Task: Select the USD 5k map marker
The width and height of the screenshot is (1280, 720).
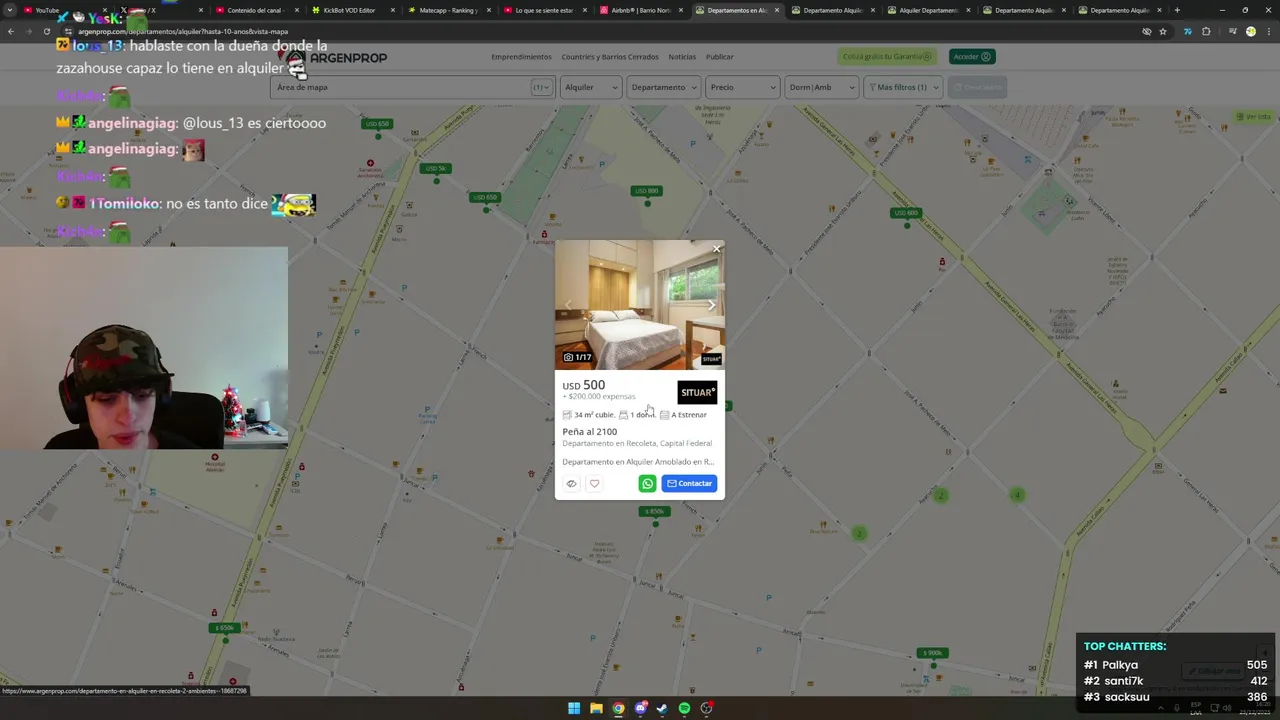Action: tap(436, 168)
